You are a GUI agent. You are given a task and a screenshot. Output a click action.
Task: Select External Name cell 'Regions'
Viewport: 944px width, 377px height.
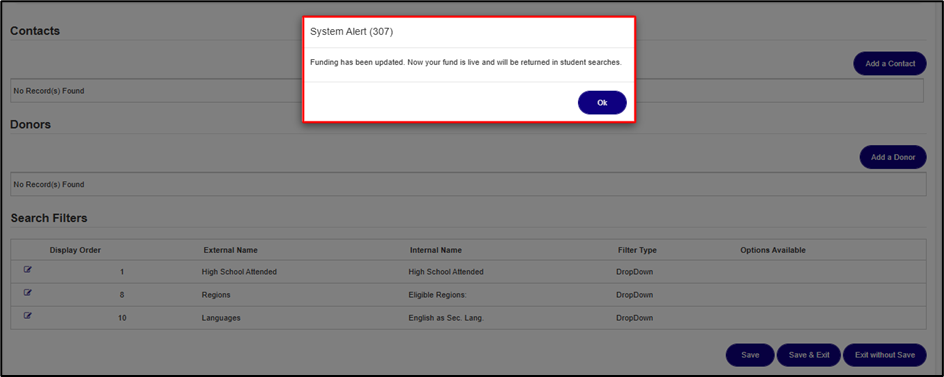[x=216, y=295]
